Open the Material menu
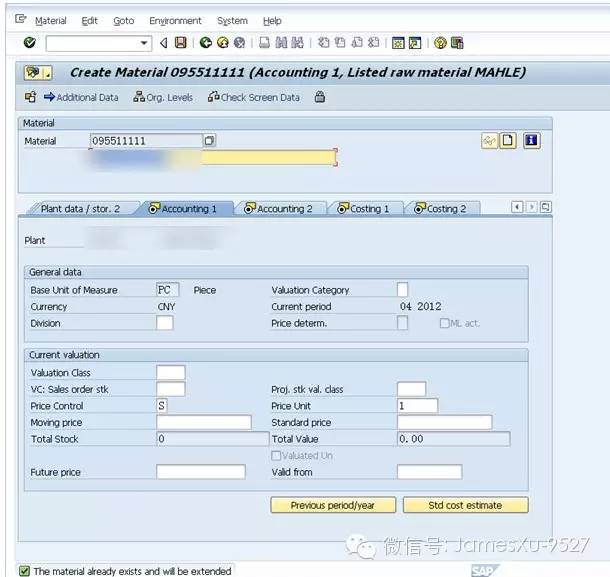 click(x=51, y=21)
